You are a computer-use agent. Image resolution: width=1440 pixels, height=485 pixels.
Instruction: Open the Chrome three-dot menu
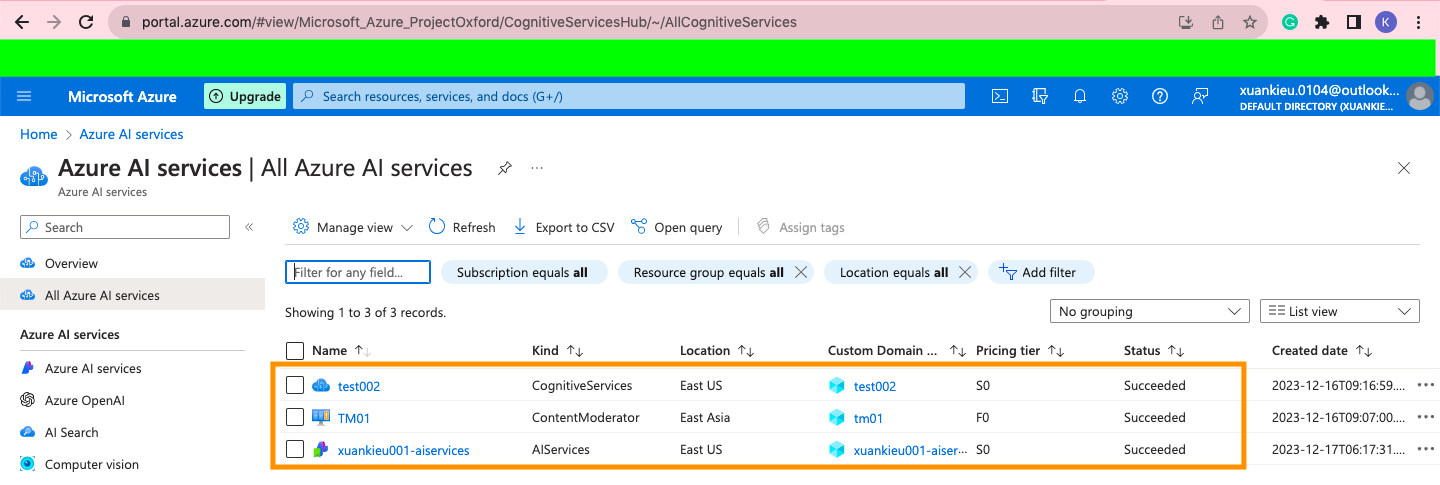coord(1419,21)
